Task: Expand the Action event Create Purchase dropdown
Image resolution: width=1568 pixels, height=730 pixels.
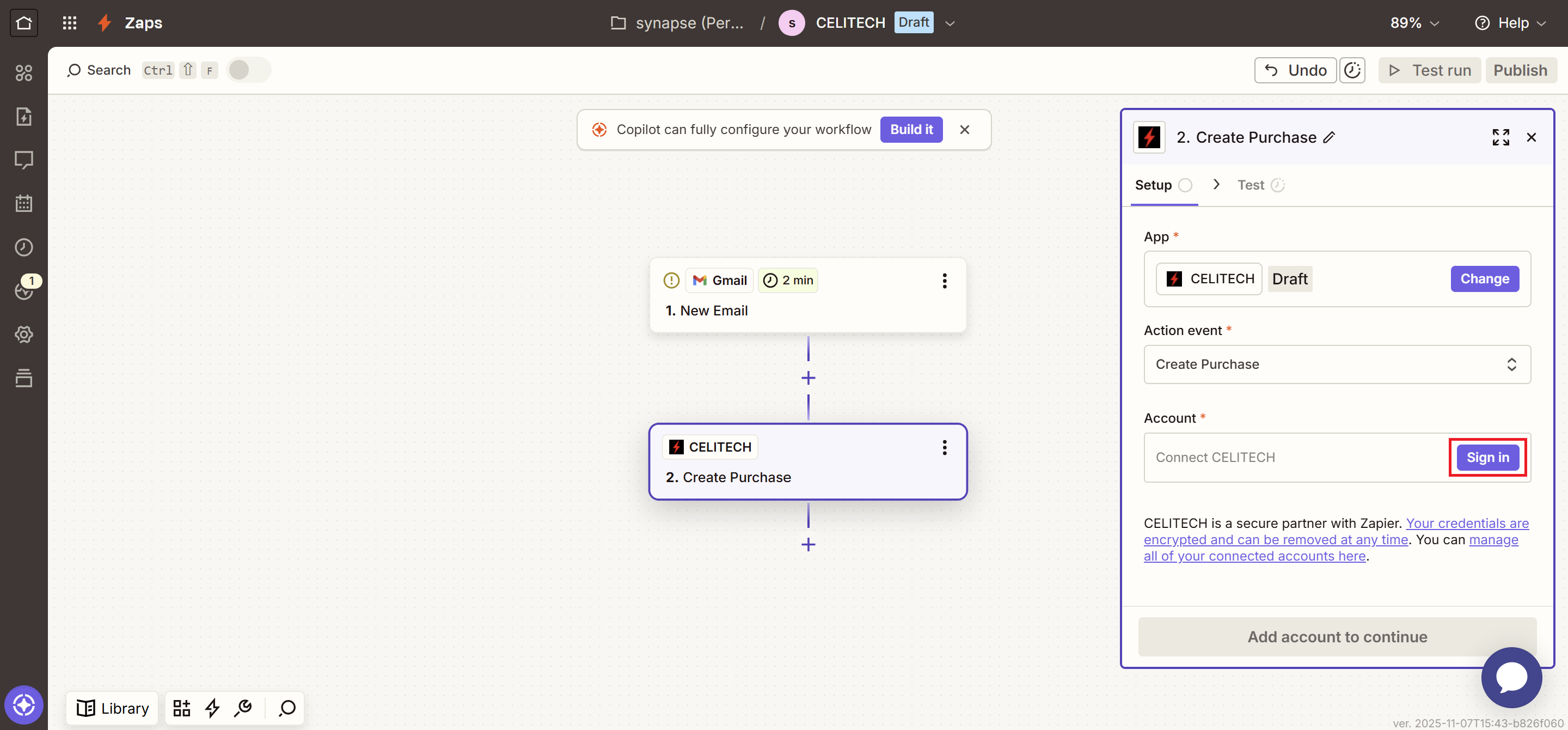Action: pos(1337,364)
